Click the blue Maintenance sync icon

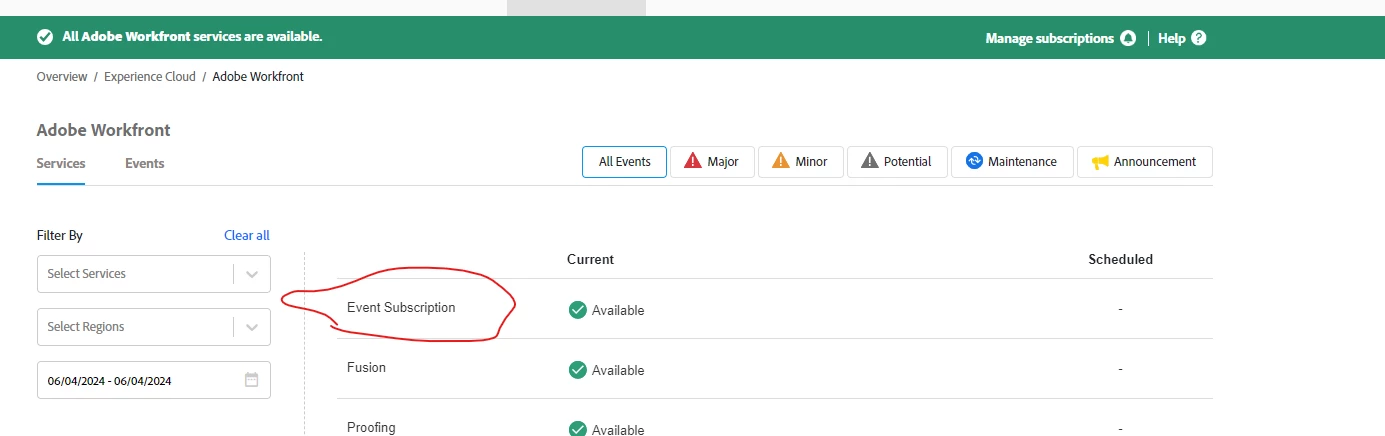point(974,161)
